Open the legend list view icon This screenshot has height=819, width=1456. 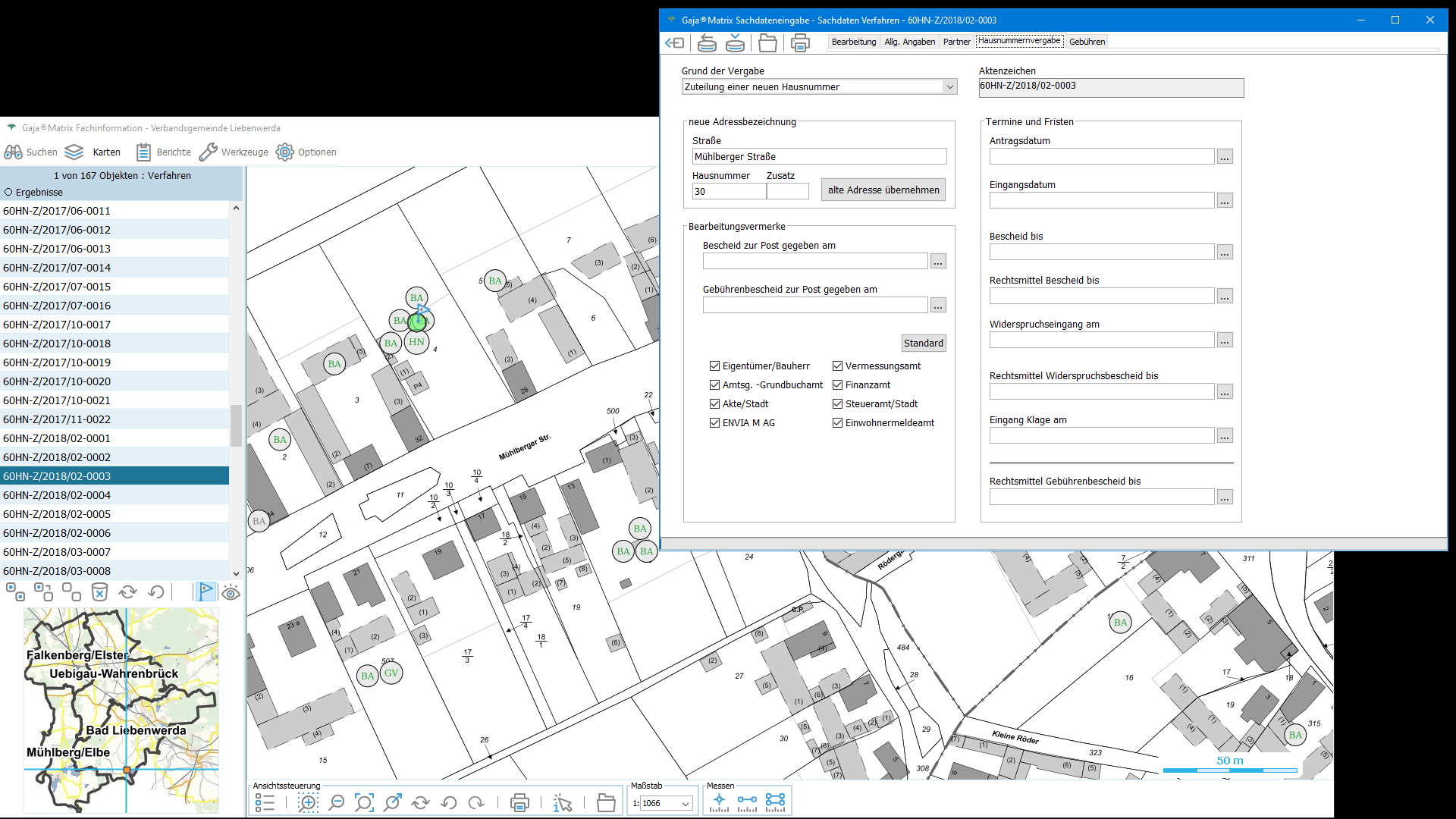point(265,803)
